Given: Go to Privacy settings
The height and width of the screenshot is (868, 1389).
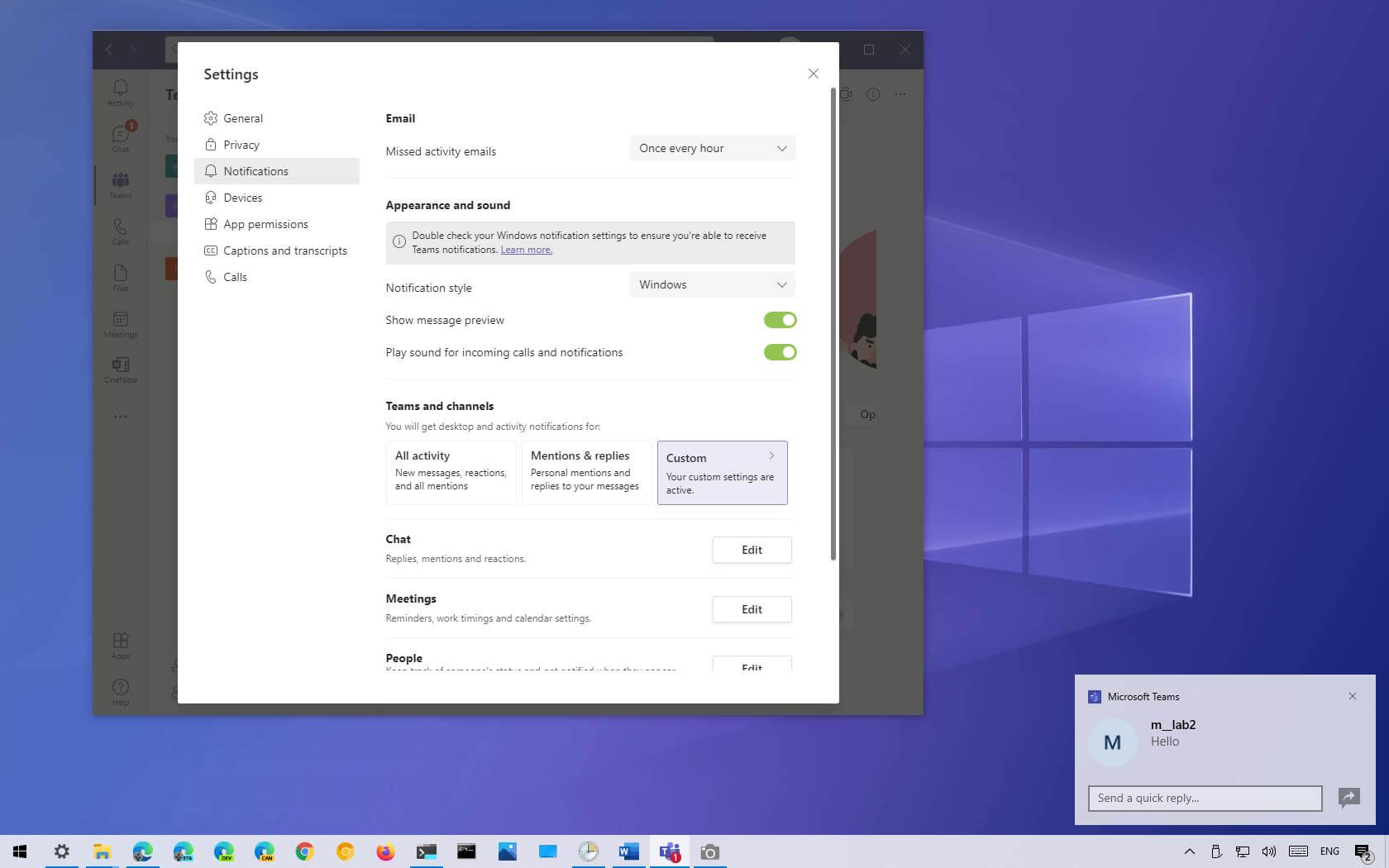Looking at the screenshot, I should (241, 144).
